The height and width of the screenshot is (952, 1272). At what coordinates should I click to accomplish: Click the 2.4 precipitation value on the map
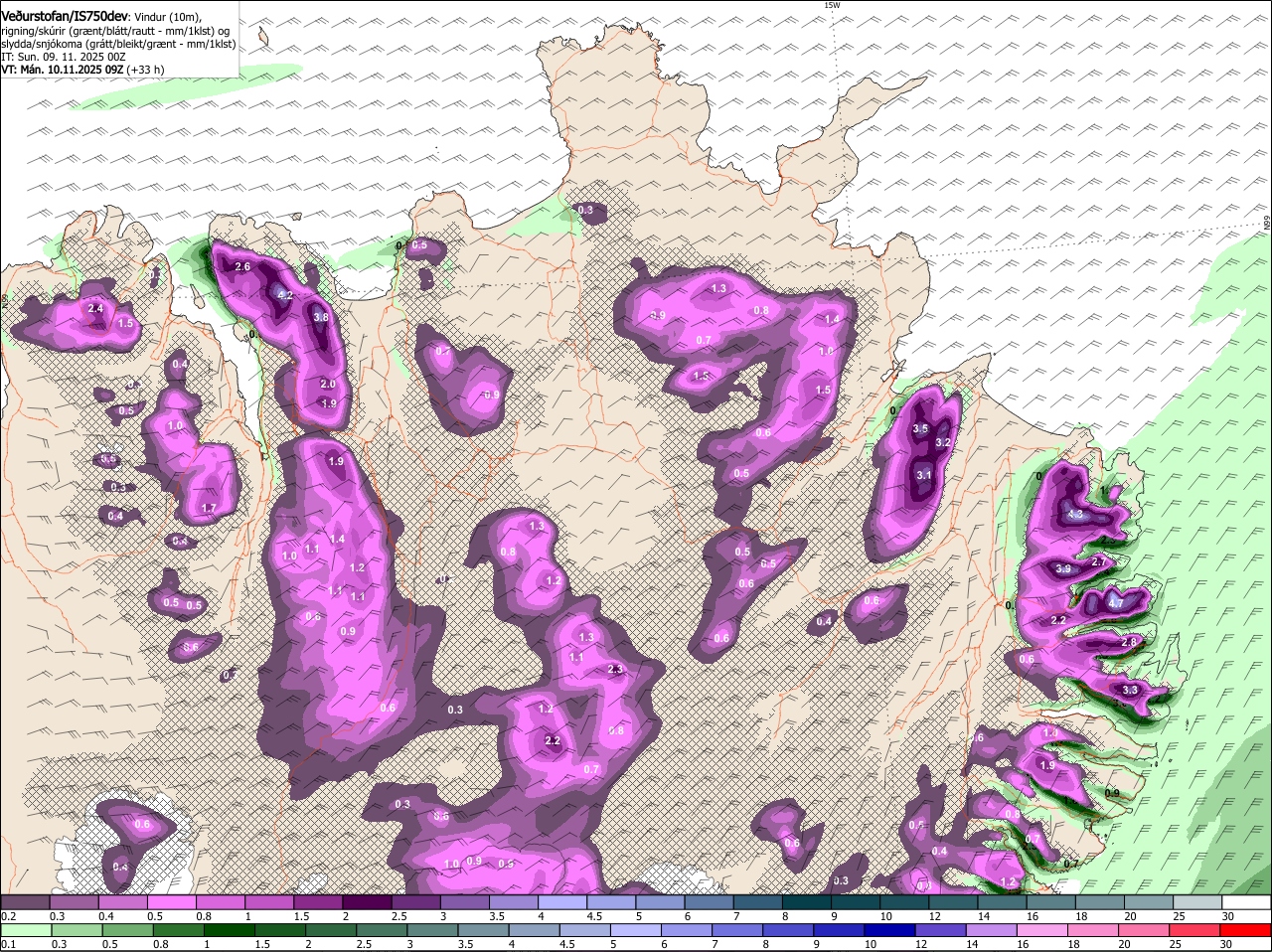click(95, 309)
